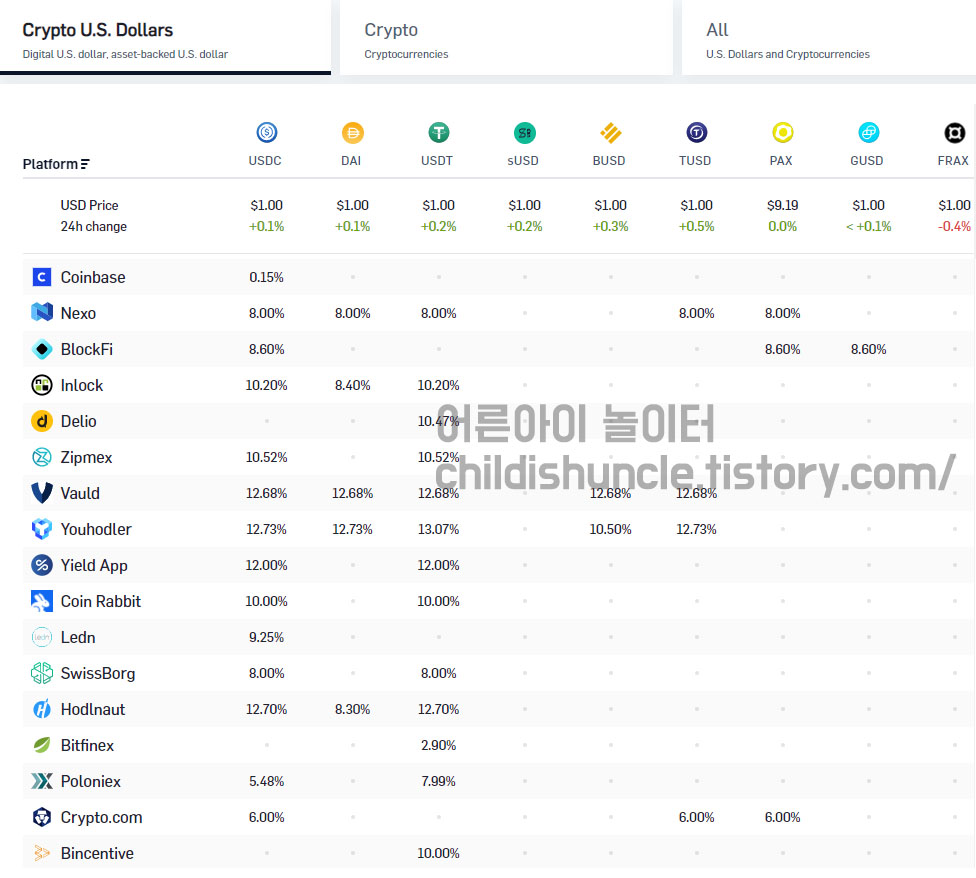Screen dimensions: 976x878
Task: Click TUSD 24h change +0.5%
Action: point(697,227)
